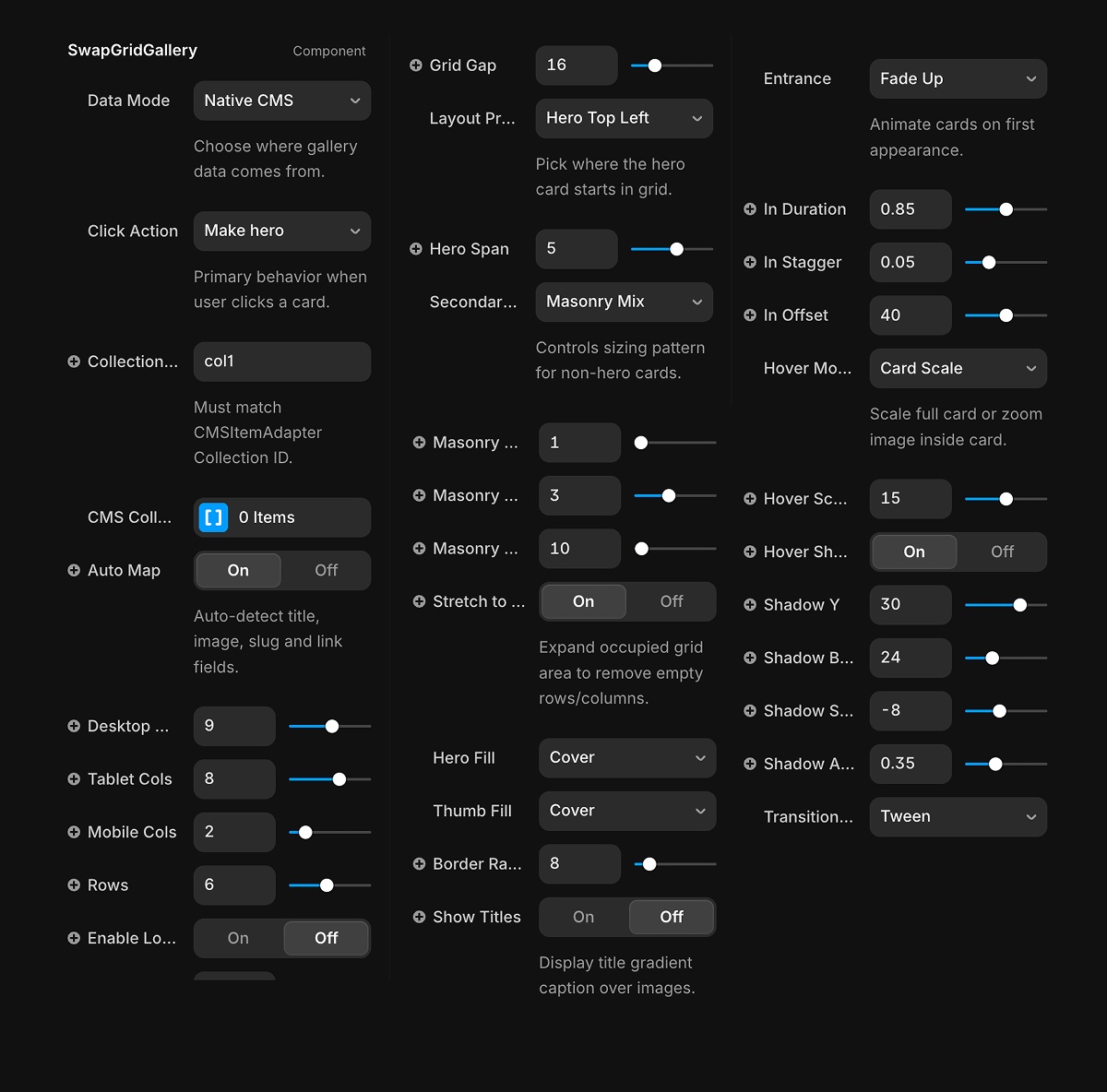Set Stretch to fill Off
1107x1092 pixels.
672,601
